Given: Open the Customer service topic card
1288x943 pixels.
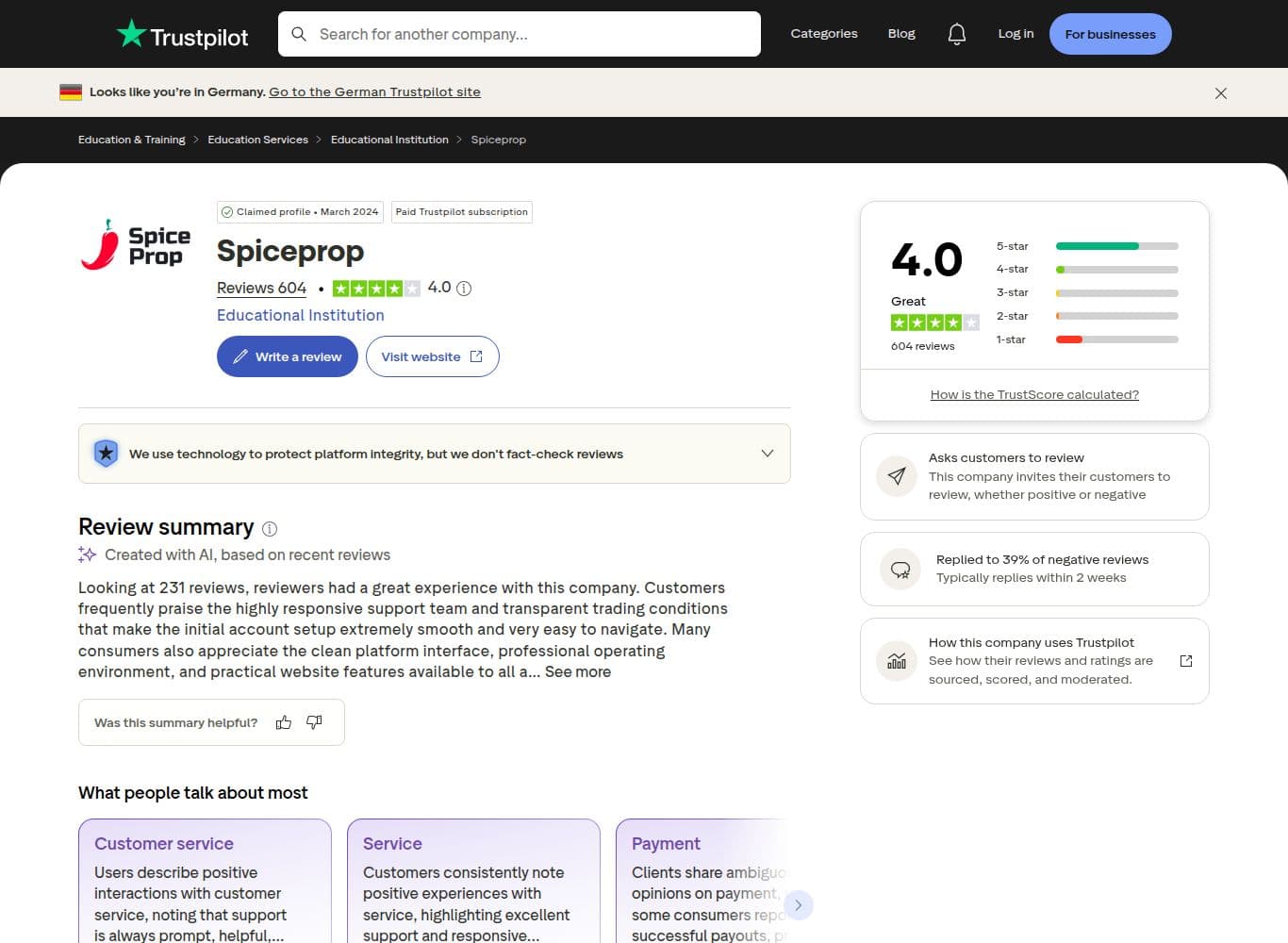Looking at the screenshot, I should (205, 882).
